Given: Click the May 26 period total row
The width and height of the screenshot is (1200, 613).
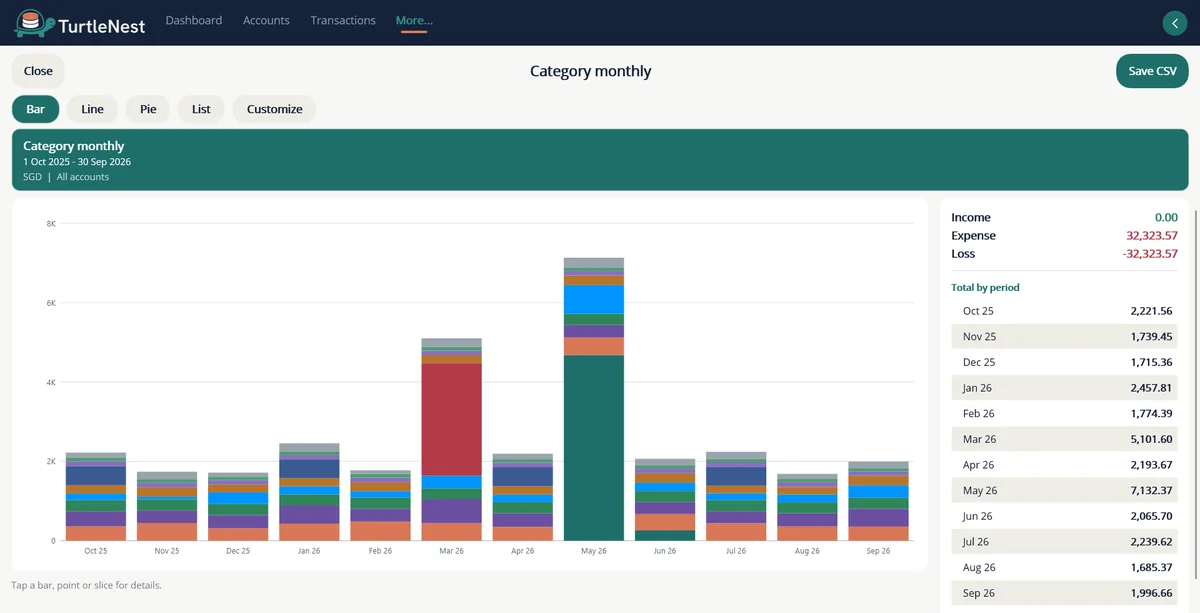Looking at the screenshot, I should click(x=1064, y=491).
